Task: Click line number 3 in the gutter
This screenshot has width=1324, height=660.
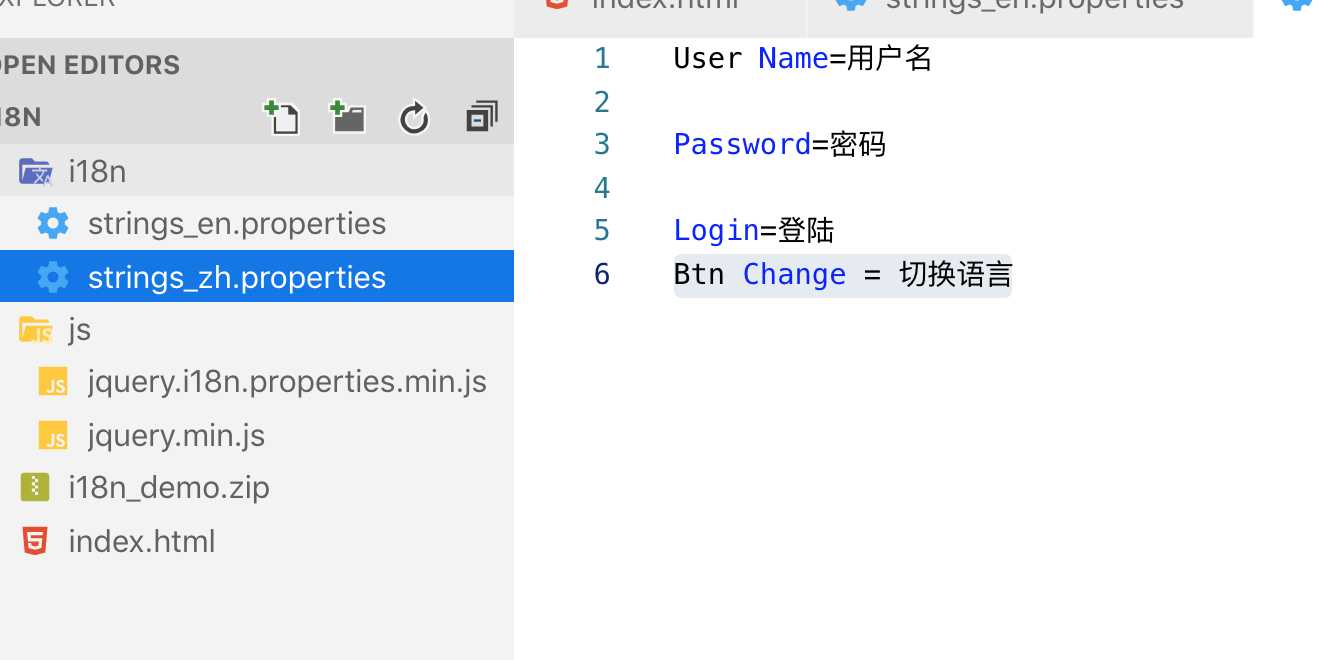Action: (x=601, y=145)
